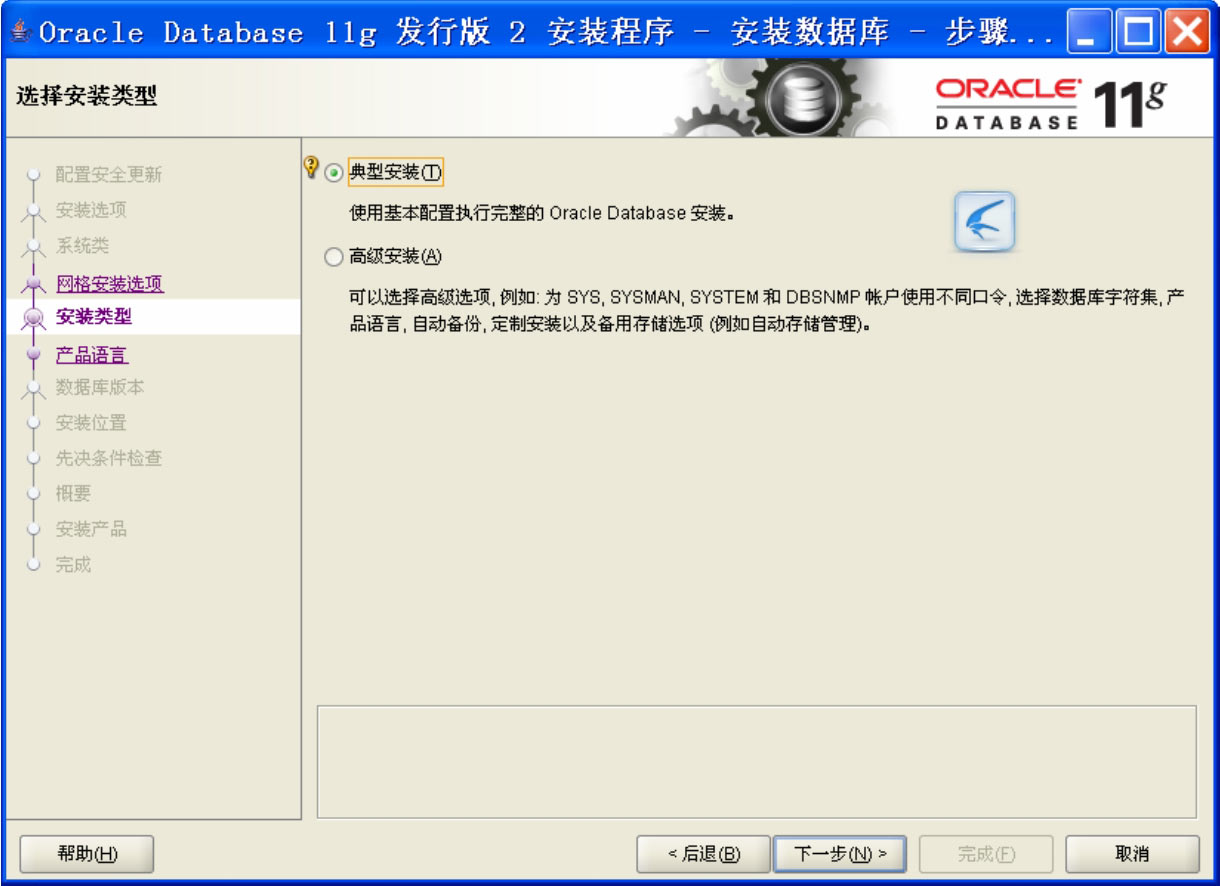Go back with the 后退(B) button
This screenshot has width=1220, height=886.
704,854
